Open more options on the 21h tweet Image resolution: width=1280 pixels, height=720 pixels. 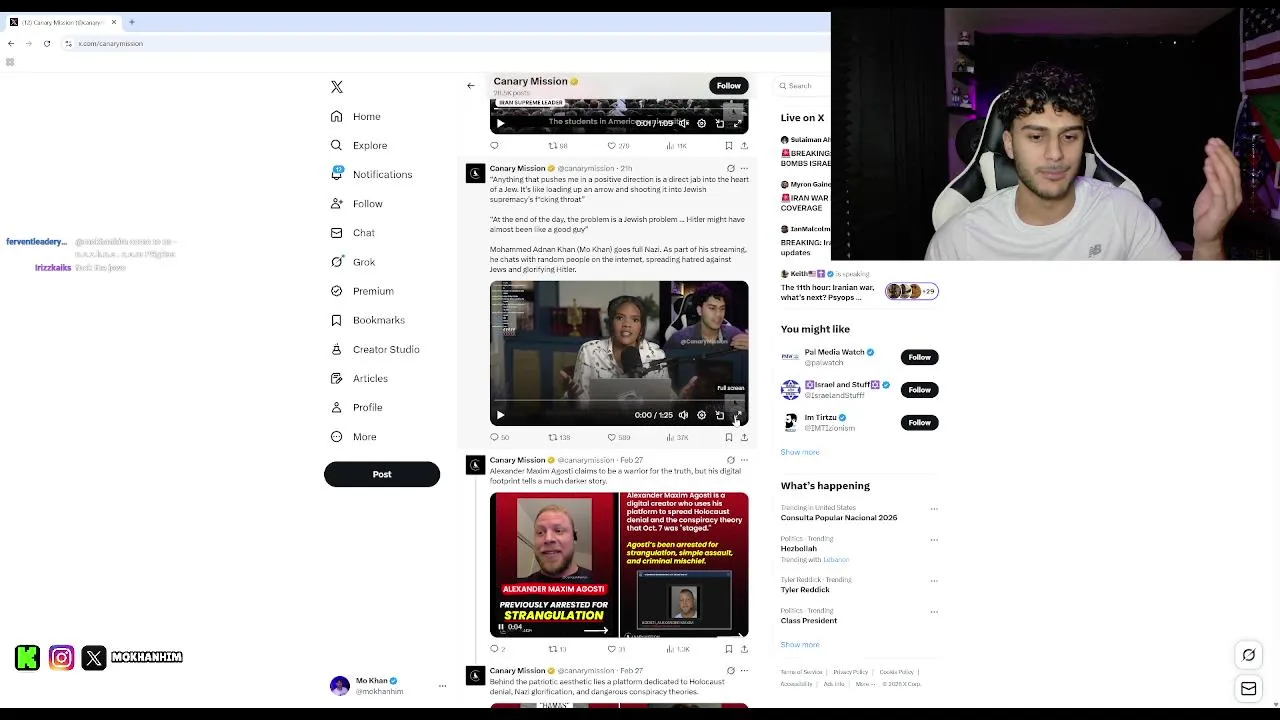pos(744,169)
